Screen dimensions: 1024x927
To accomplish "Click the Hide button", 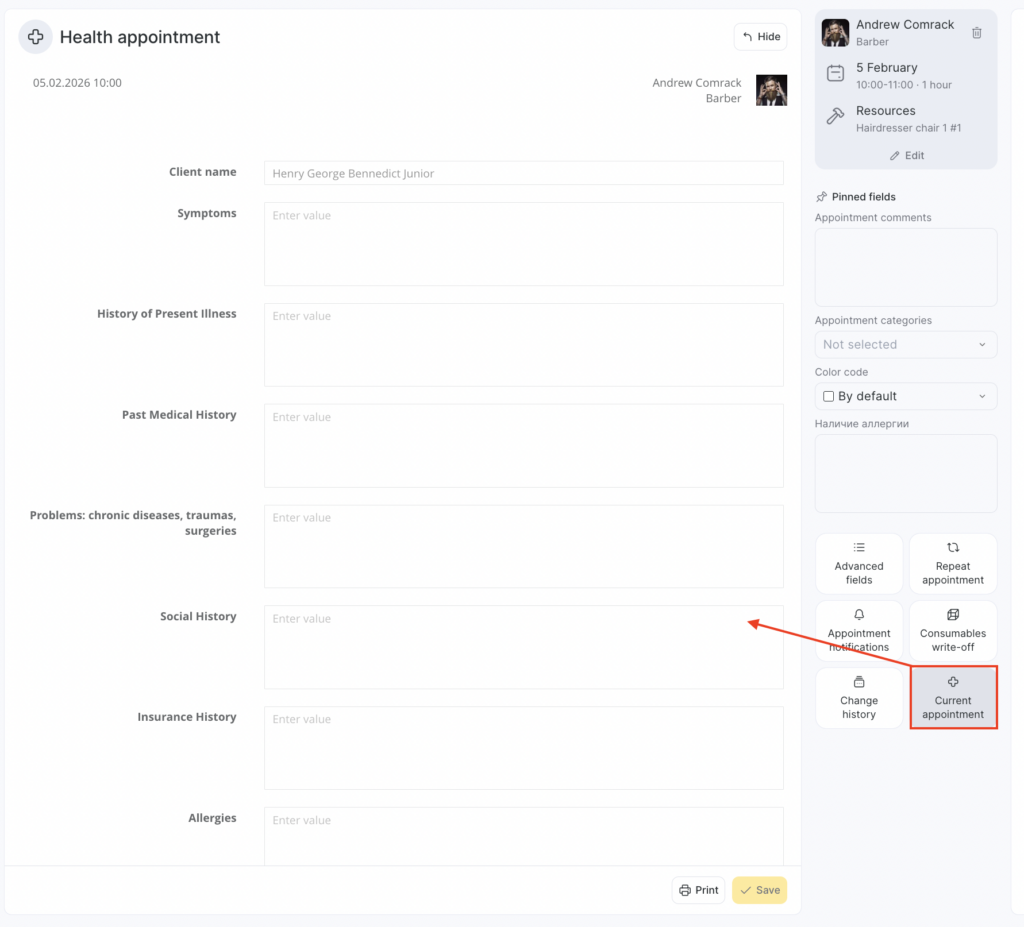I will click(x=760, y=37).
